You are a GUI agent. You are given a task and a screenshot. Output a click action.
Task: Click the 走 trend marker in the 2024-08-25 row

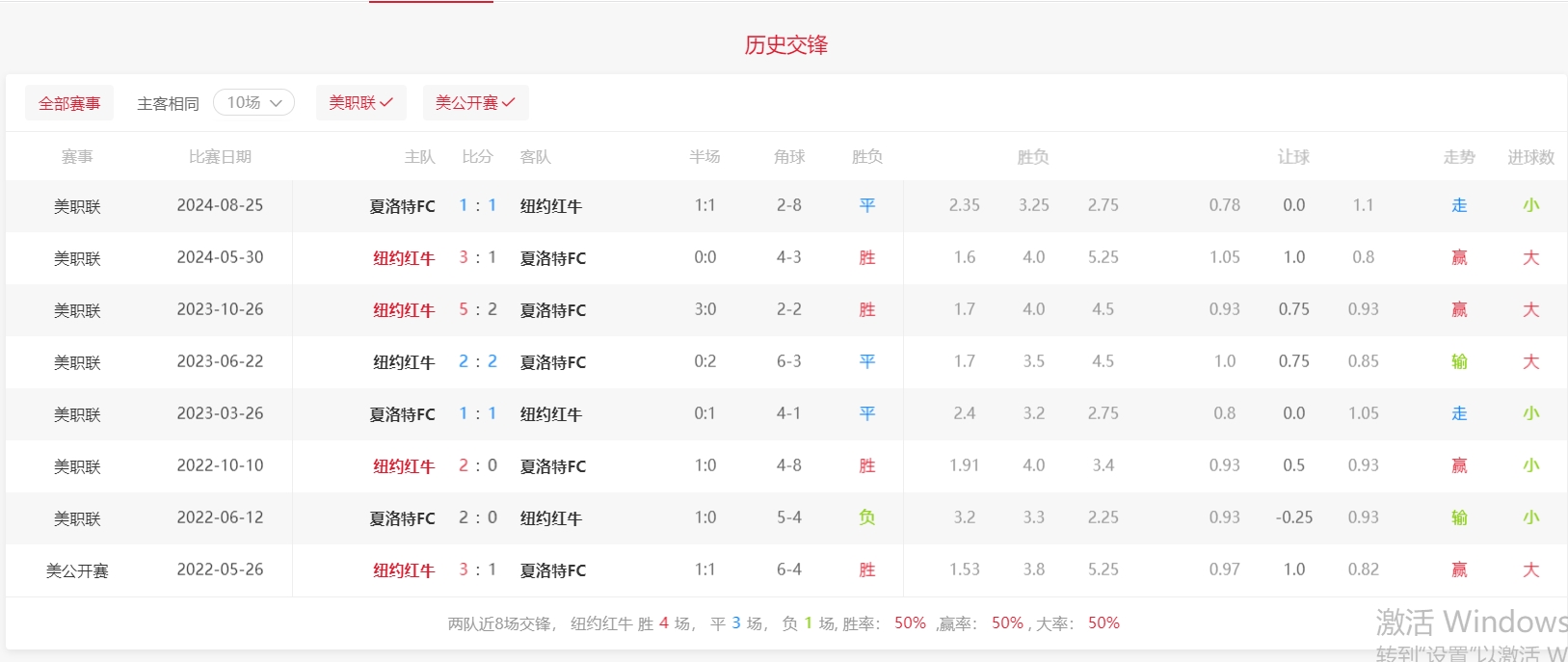point(1459,205)
